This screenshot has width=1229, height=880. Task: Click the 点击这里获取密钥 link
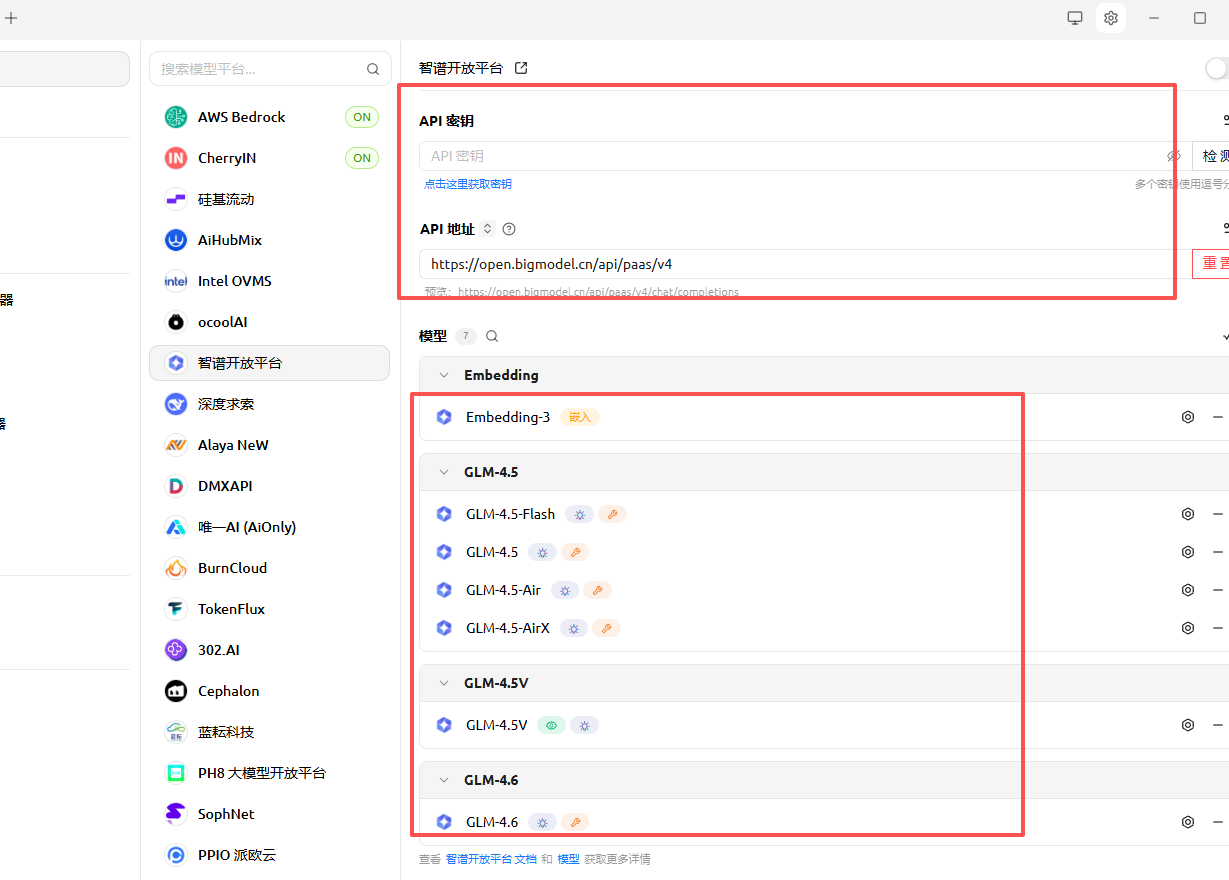(x=468, y=184)
